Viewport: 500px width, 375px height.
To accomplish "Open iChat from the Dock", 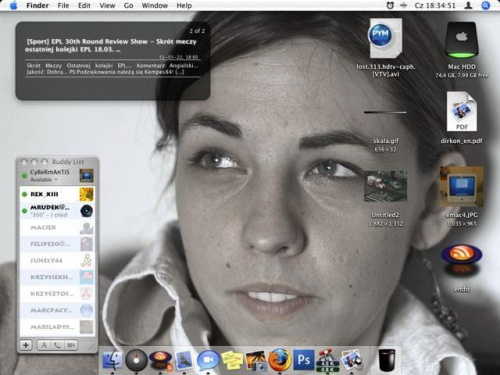I will [208, 360].
